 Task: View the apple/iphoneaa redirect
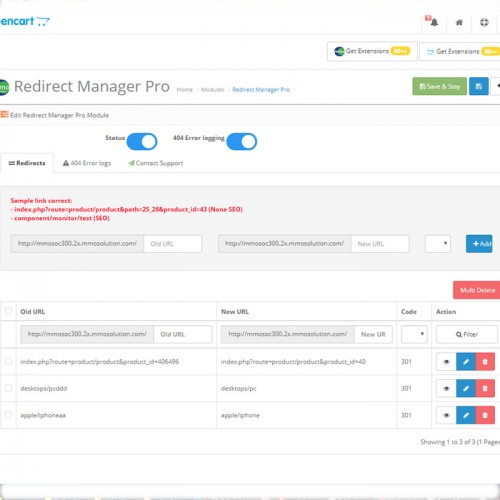click(x=446, y=415)
